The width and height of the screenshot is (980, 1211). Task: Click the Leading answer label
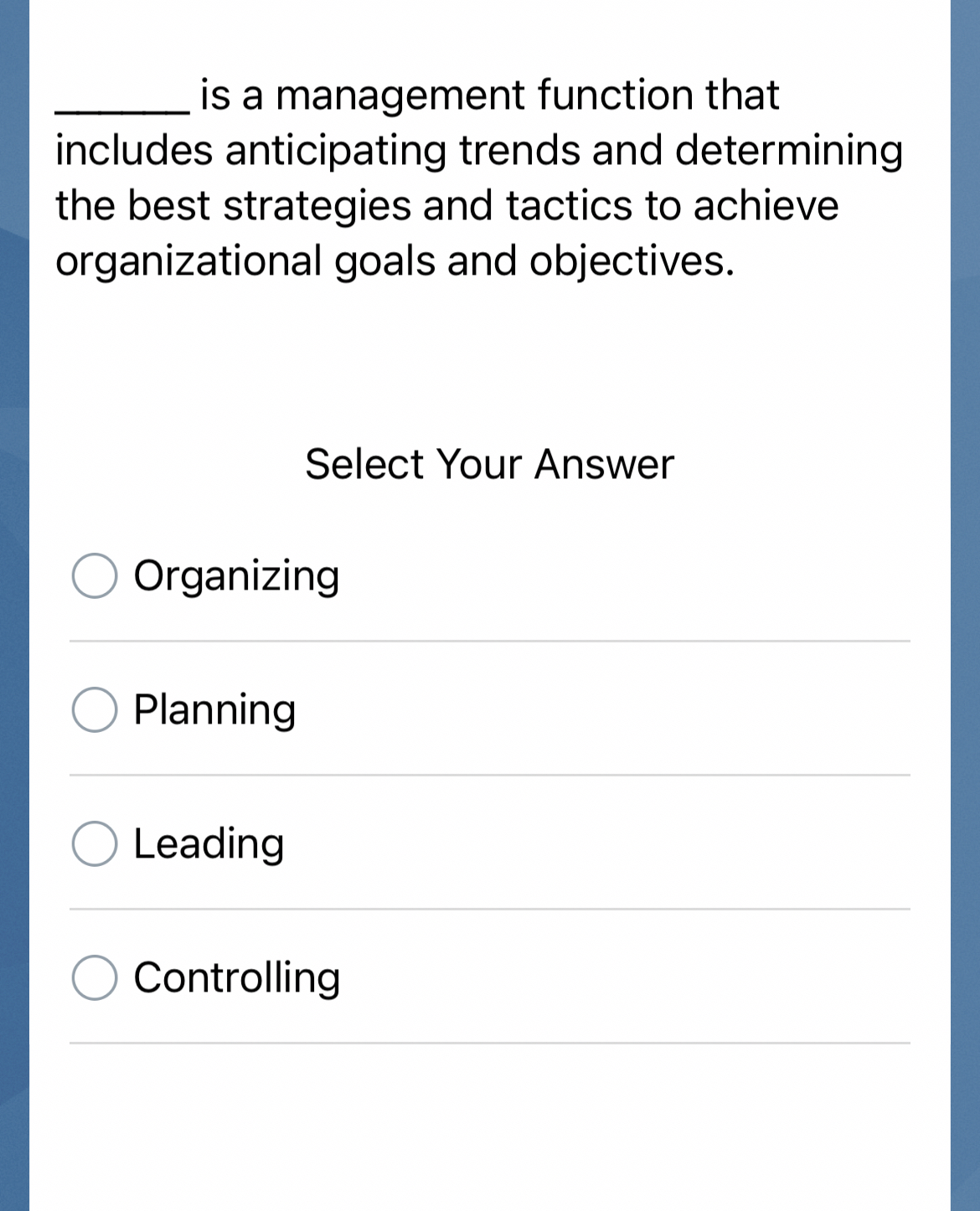click(x=209, y=844)
